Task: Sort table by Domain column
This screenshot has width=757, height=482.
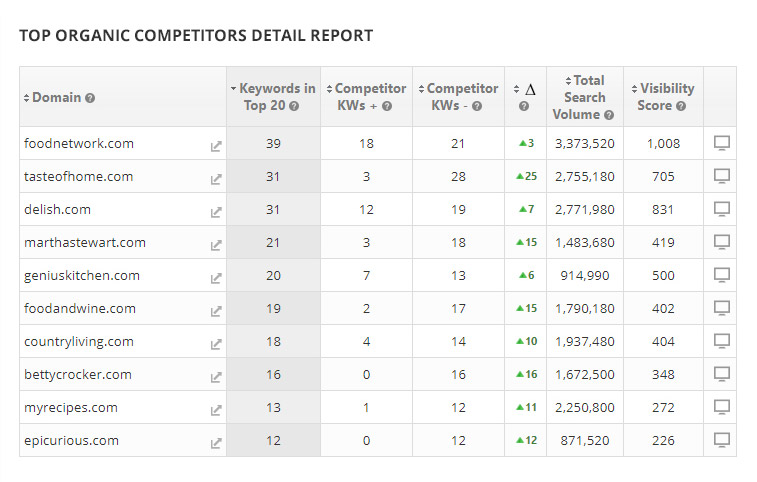Action: click(54, 98)
